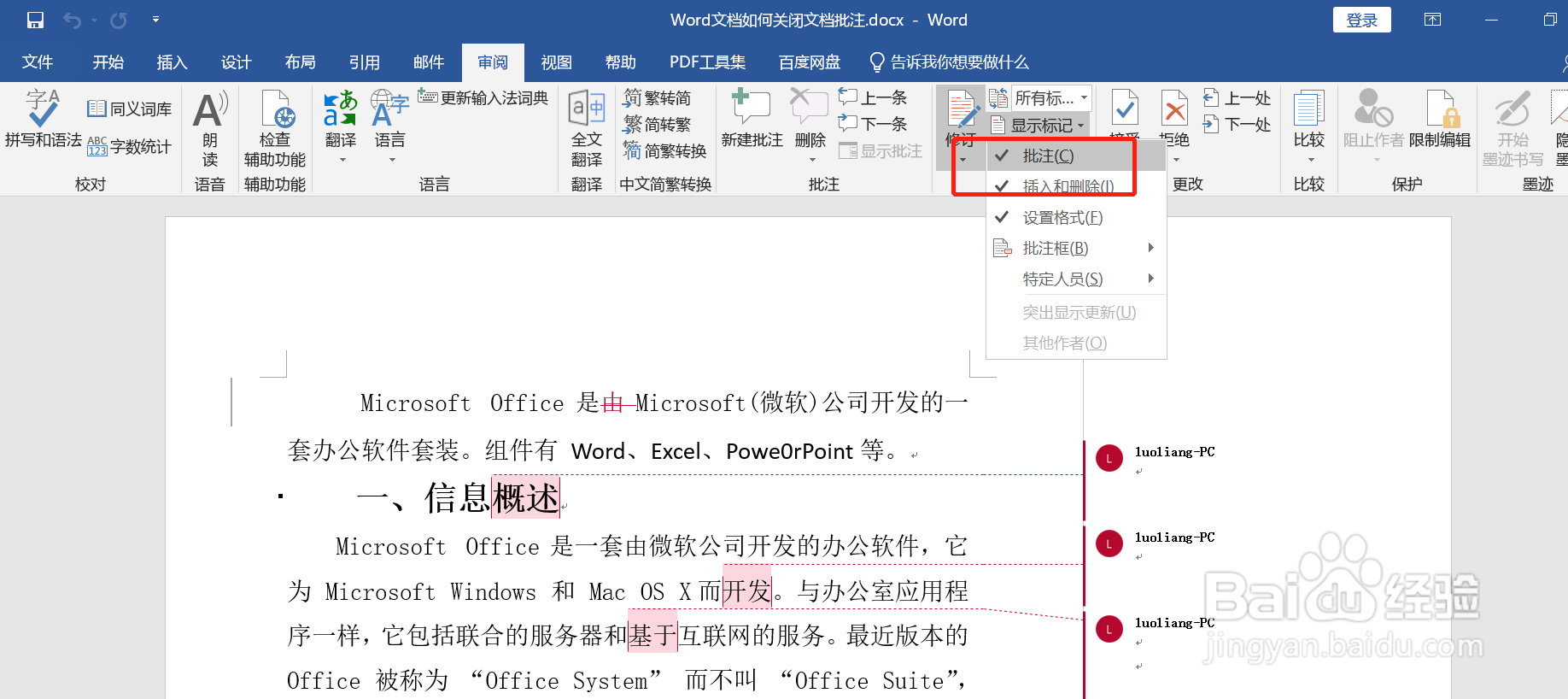Click highlighted word 概述 in heading
The width and height of the screenshot is (1568, 699).
pos(525,497)
